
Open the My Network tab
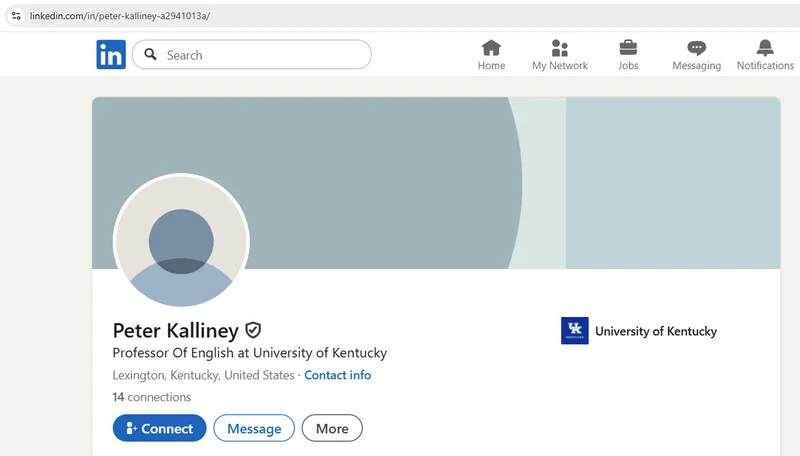click(560, 55)
